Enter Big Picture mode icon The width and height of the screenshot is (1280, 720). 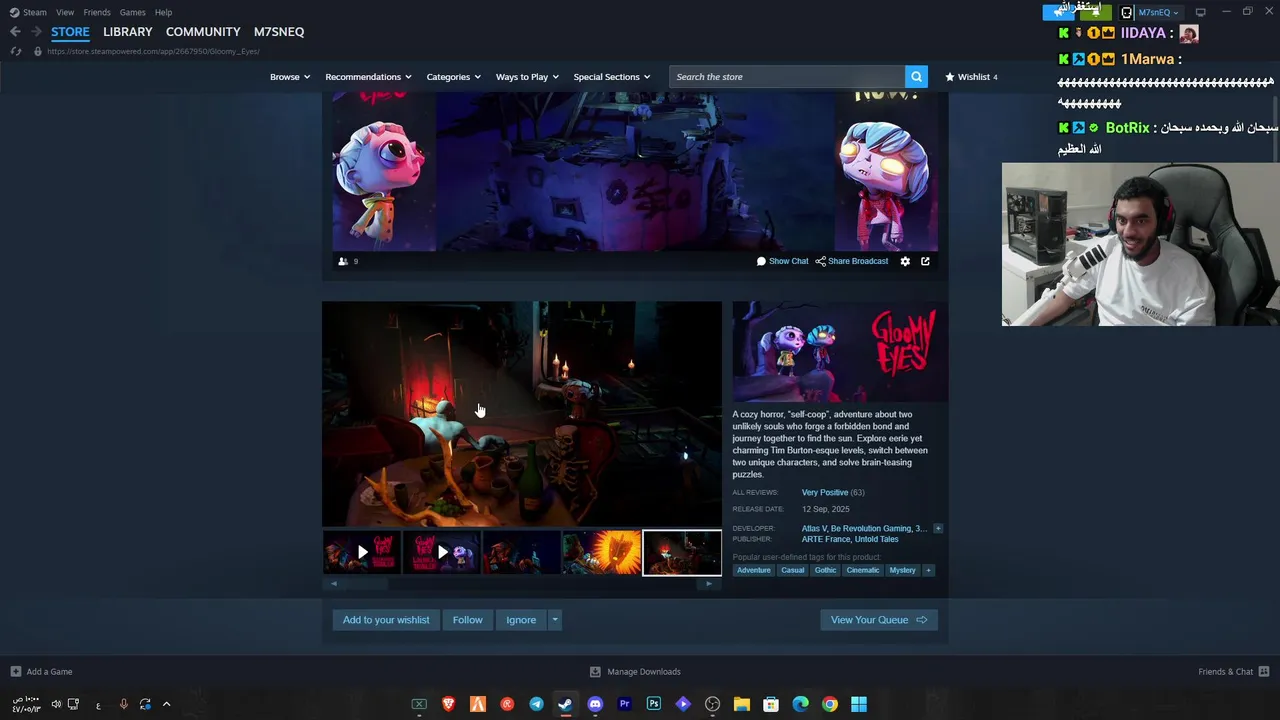point(1200,12)
